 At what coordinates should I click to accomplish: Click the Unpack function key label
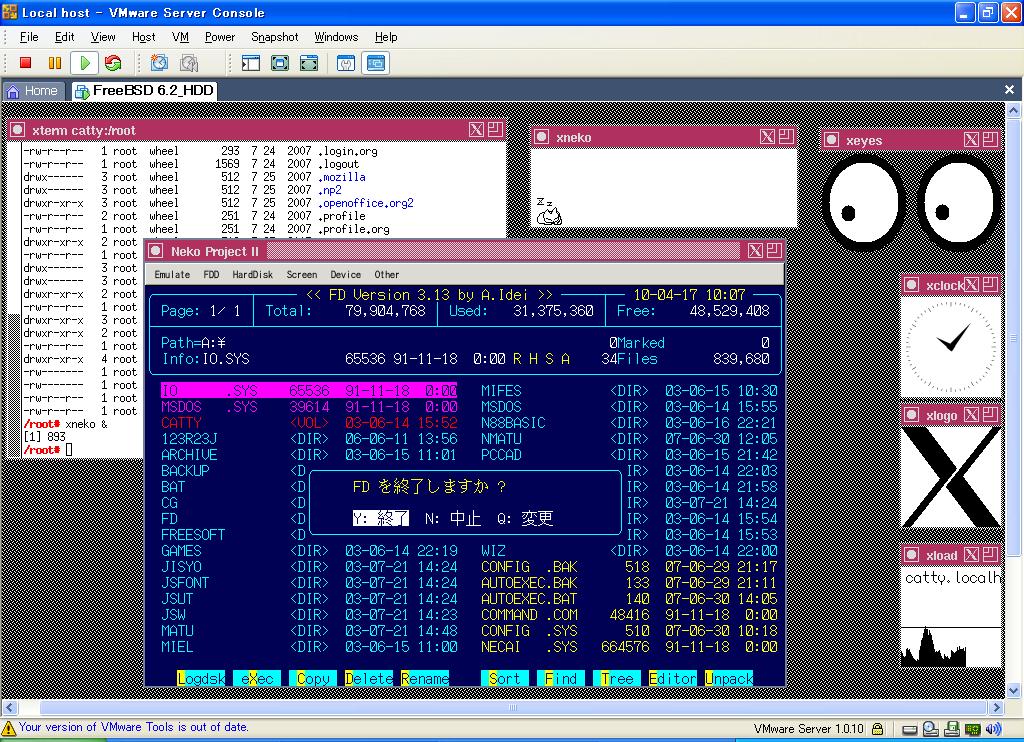click(x=729, y=679)
